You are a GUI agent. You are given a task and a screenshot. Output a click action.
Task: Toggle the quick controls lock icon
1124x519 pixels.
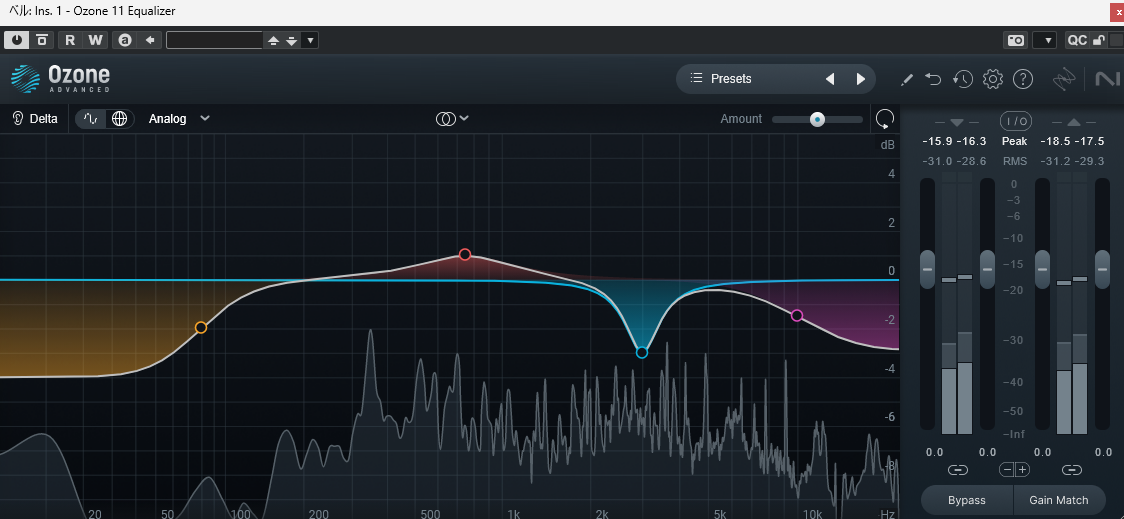(x=1097, y=40)
